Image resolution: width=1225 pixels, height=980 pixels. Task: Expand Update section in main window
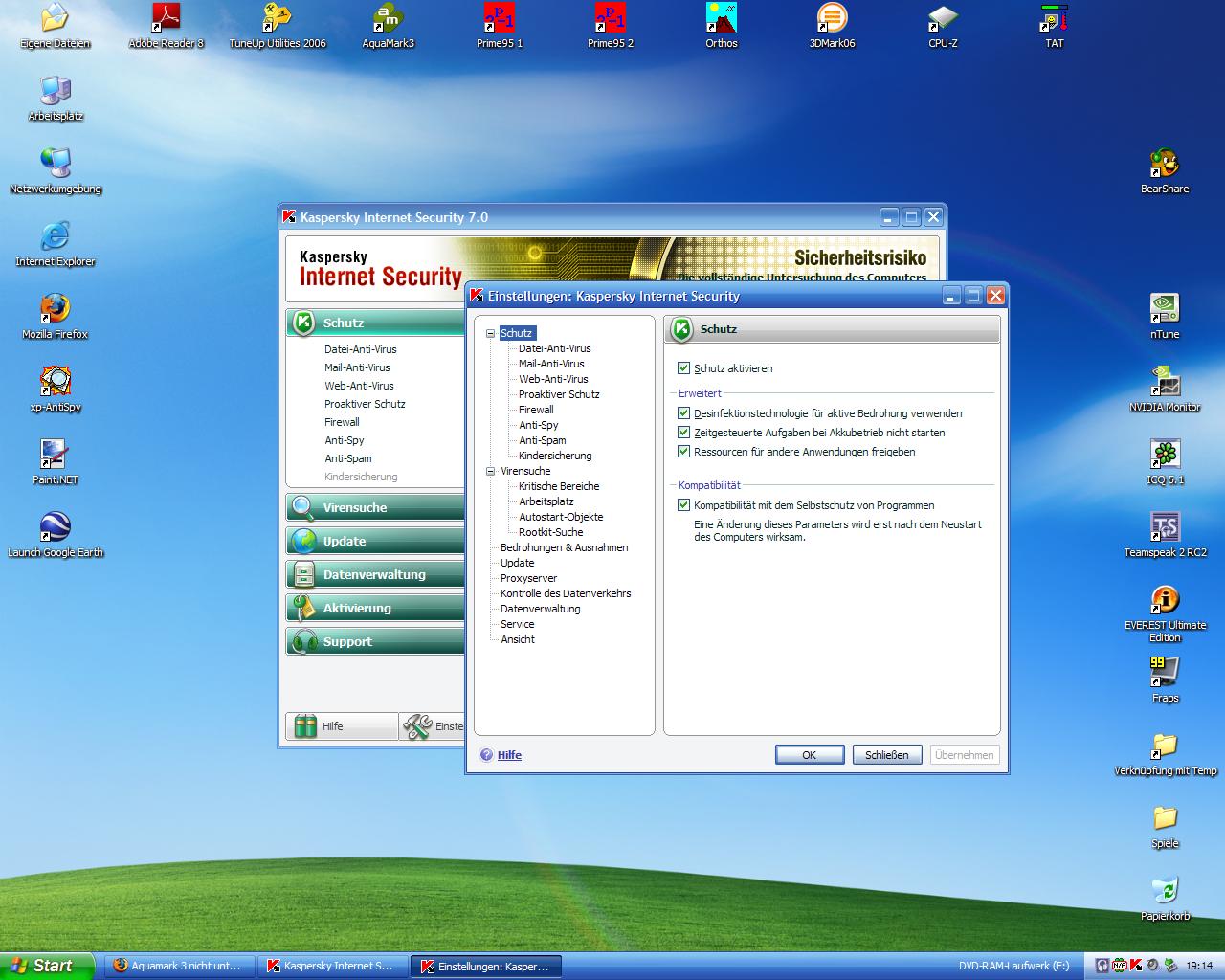375,541
